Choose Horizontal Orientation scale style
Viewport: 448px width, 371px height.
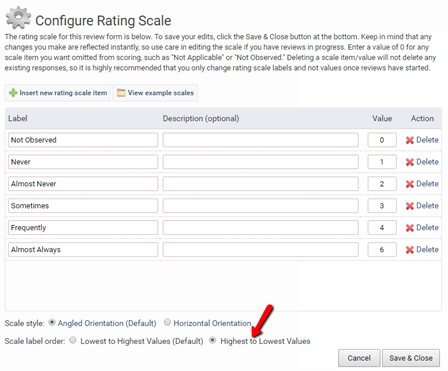167,322
